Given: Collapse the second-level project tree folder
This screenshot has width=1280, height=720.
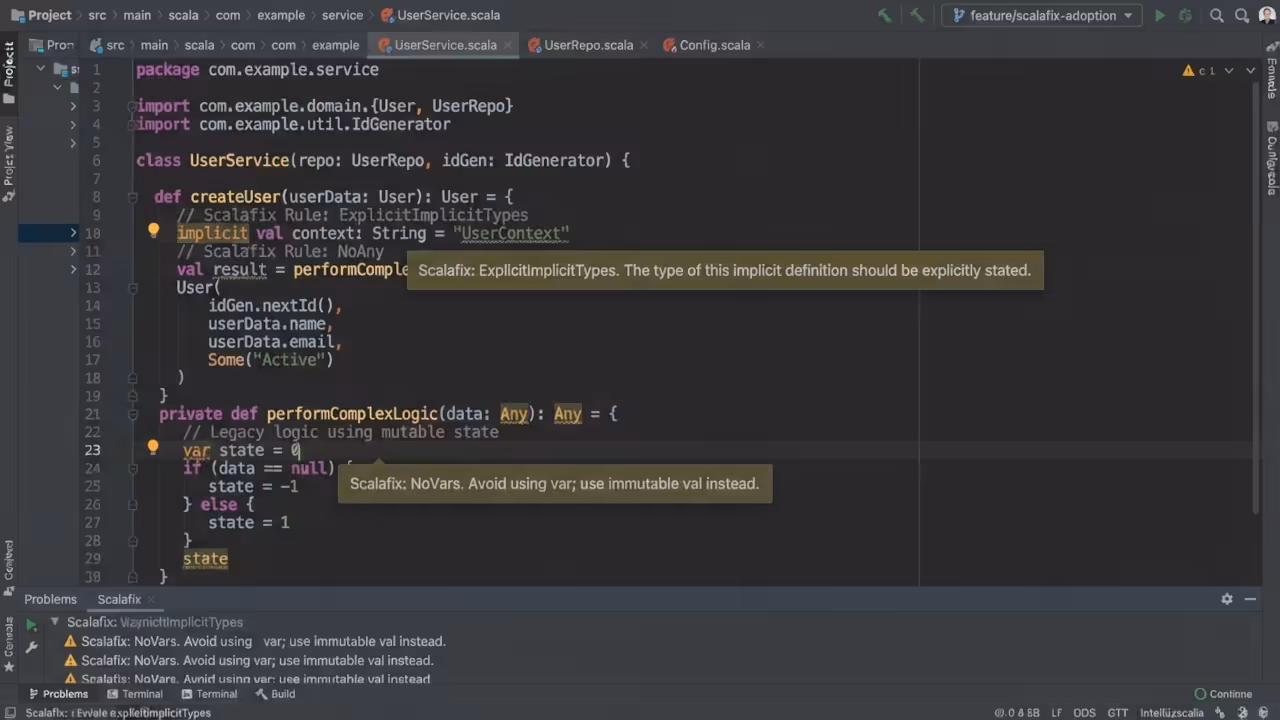Looking at the screenshot, I should point(57,87).
